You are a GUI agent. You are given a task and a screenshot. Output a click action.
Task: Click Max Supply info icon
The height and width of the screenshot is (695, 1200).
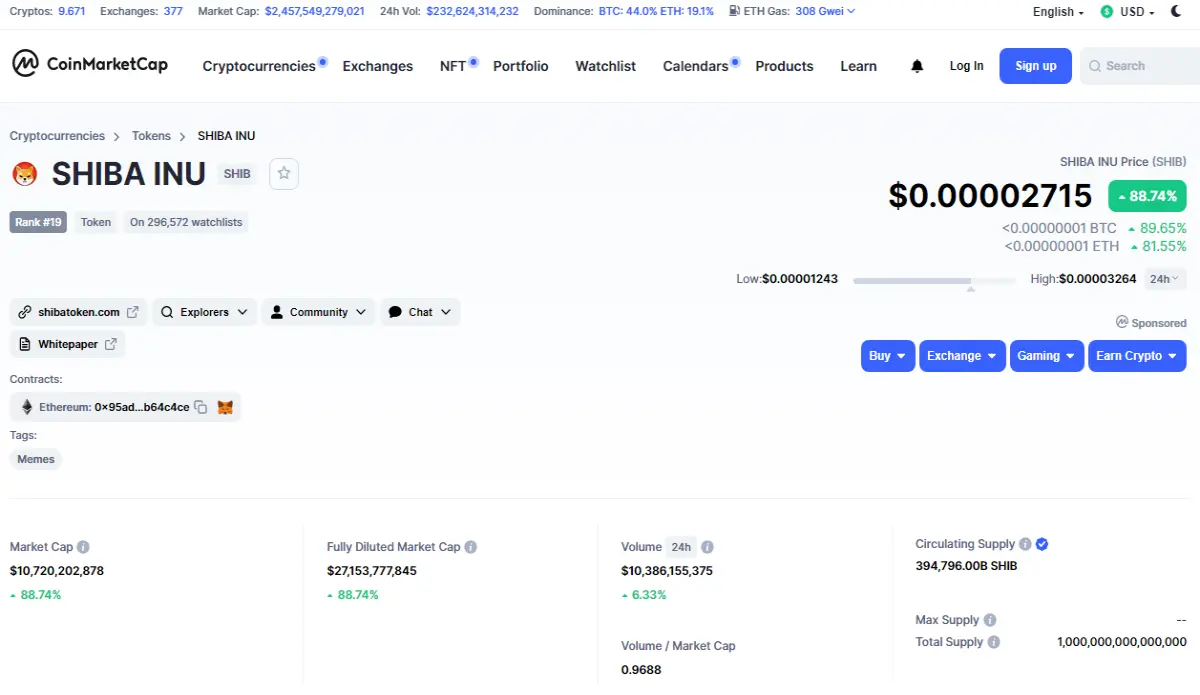989,620
